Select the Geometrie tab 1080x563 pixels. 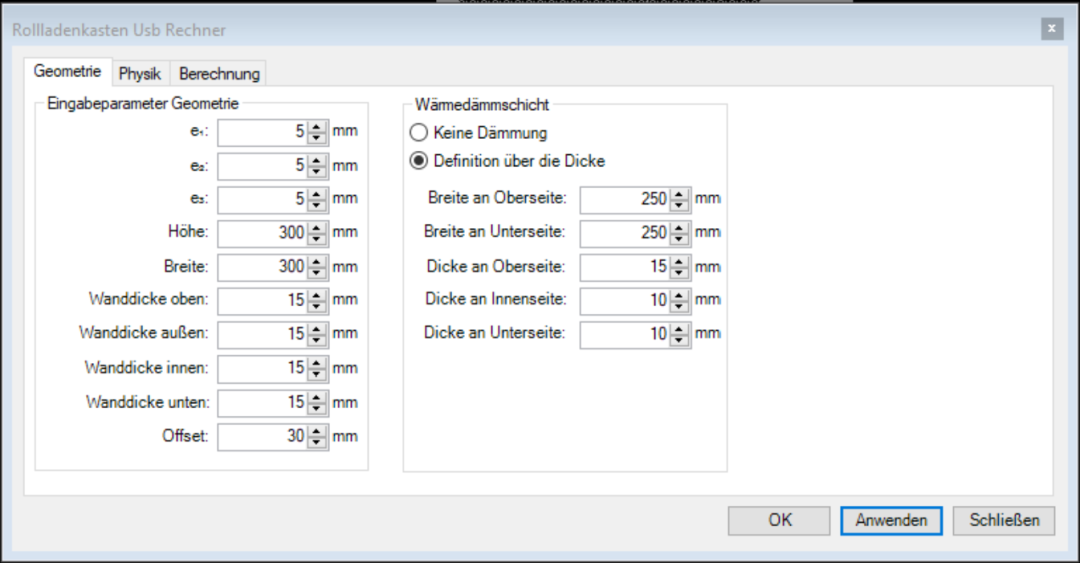(67, 73)
